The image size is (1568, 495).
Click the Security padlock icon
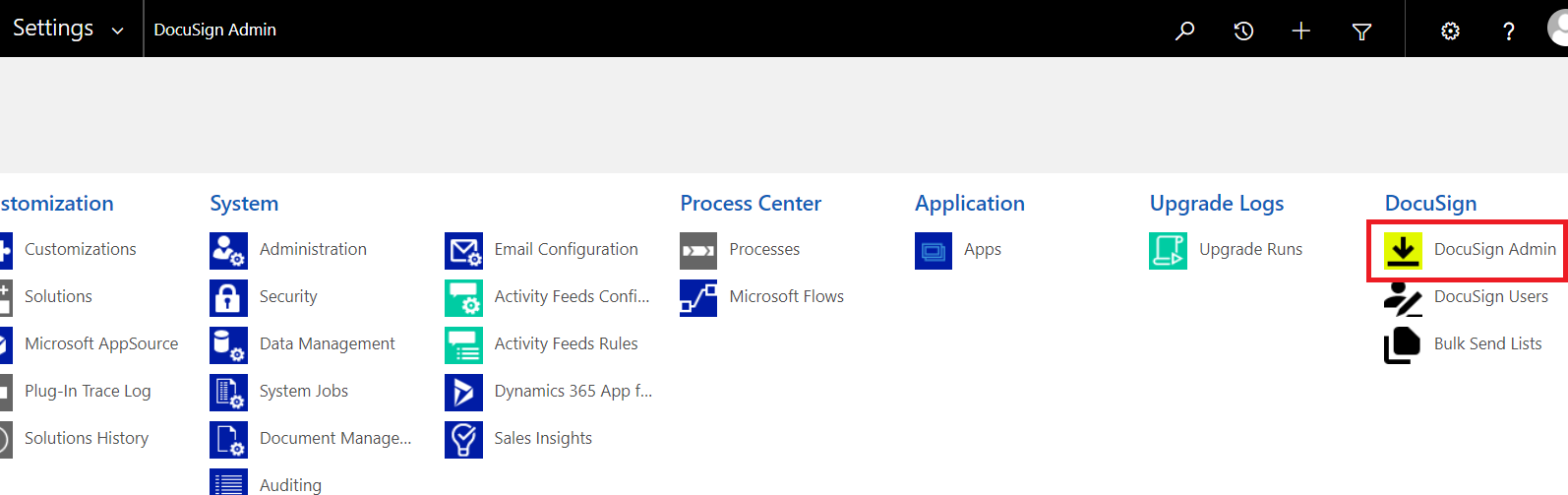(x=228, y=297)
